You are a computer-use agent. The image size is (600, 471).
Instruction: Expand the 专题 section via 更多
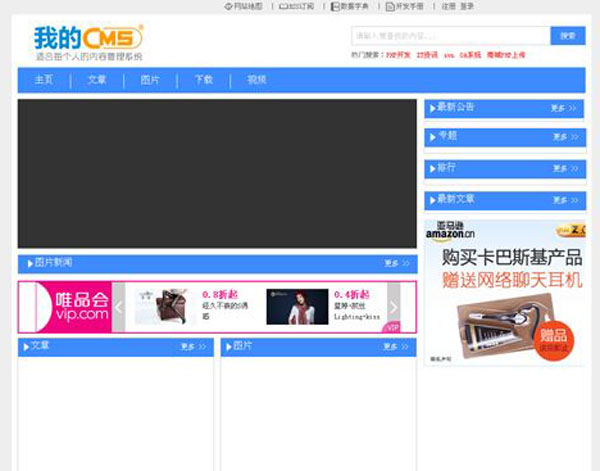coord(563,137)
